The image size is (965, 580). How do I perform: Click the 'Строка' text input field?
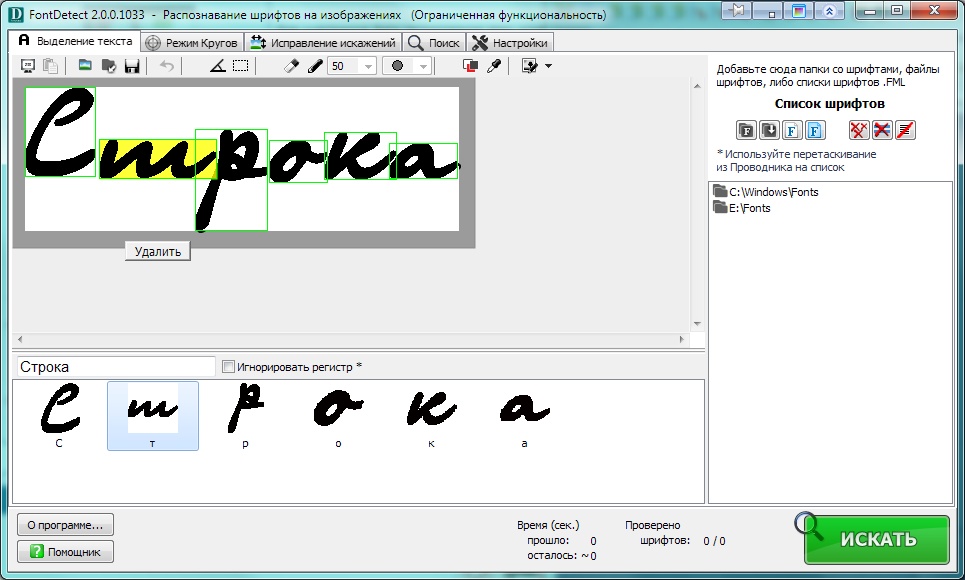coord(116,367)
